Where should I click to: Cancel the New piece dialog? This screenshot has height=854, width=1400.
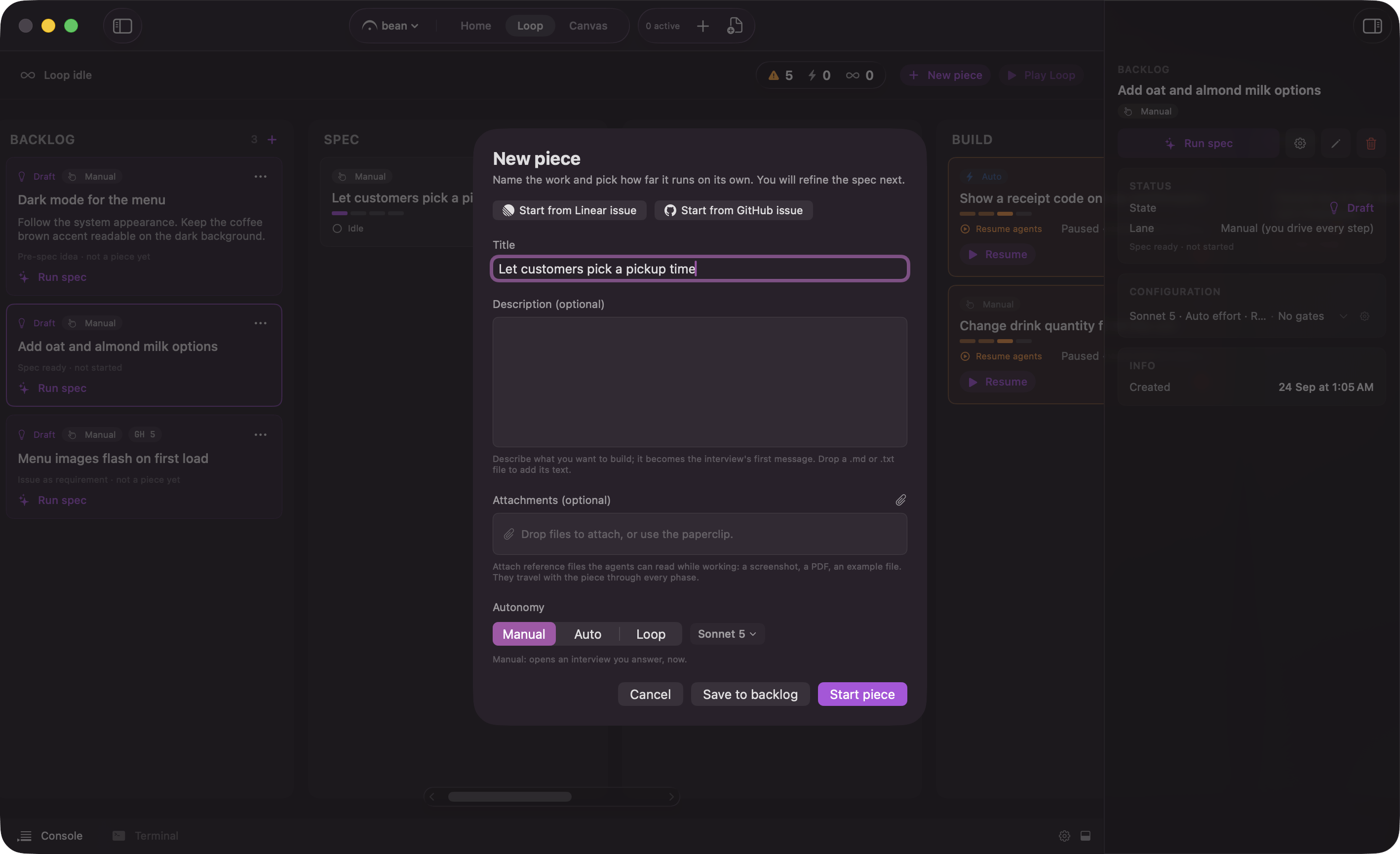[x=650, y=695]
